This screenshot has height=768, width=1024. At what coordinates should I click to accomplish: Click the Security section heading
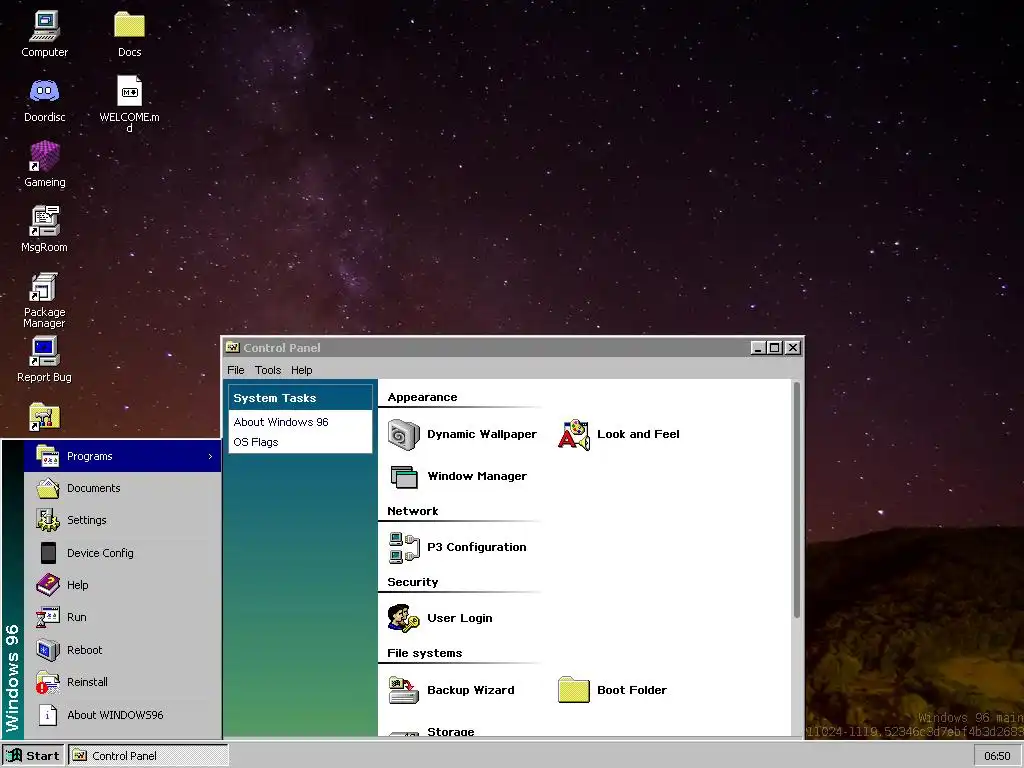[x=413, y=582]
